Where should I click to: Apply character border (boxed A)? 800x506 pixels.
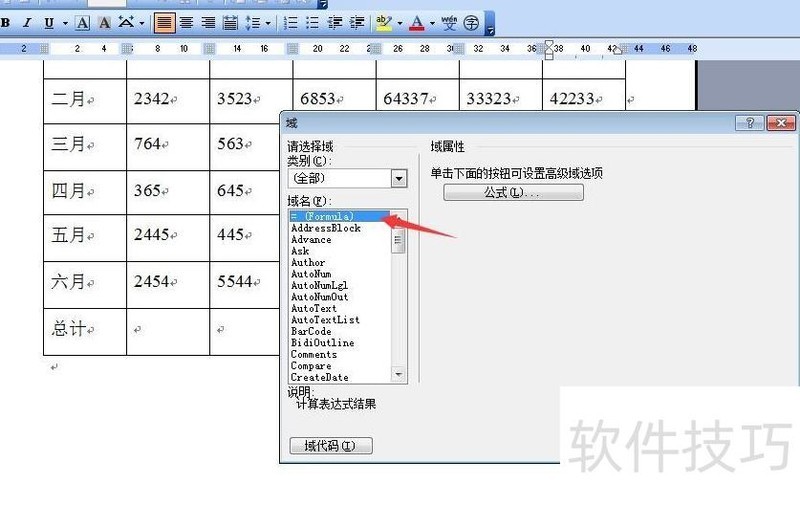[82, 23]
